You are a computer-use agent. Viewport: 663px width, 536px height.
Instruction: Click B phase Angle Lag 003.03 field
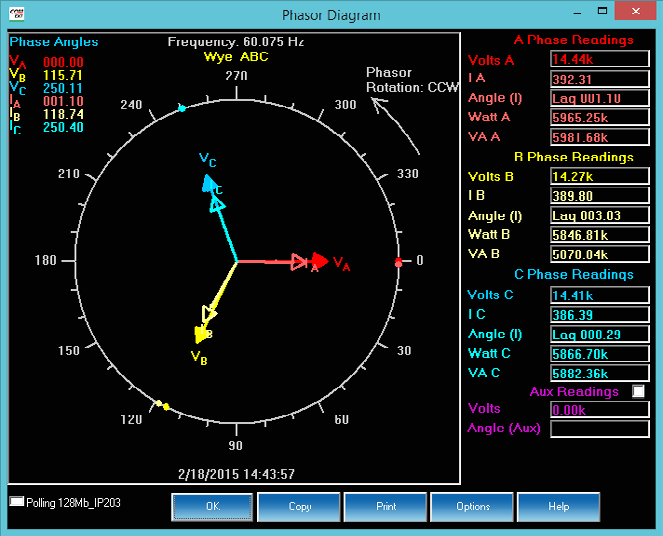(600, 215)
